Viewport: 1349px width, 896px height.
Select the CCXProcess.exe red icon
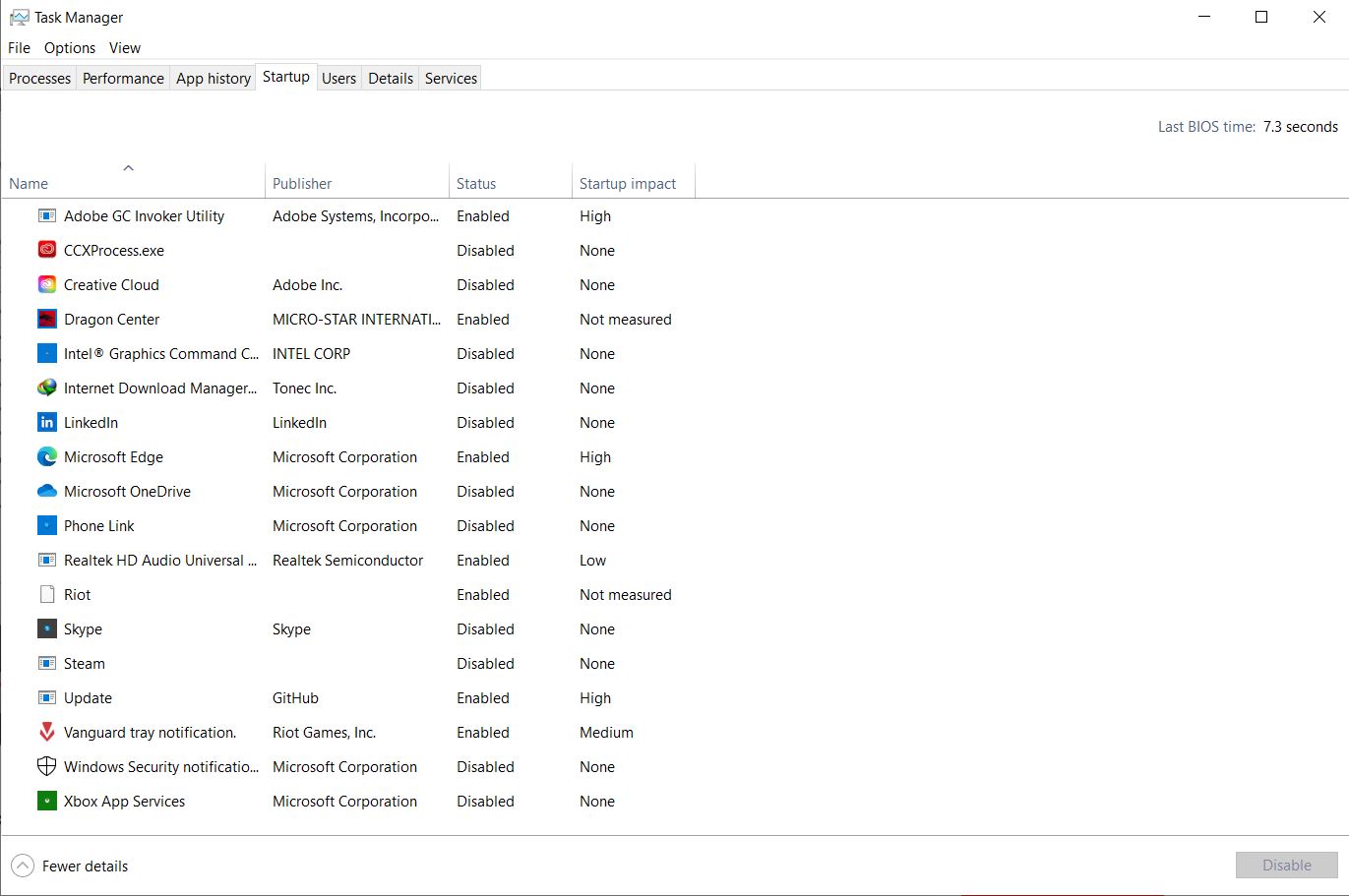click(46, 250)
